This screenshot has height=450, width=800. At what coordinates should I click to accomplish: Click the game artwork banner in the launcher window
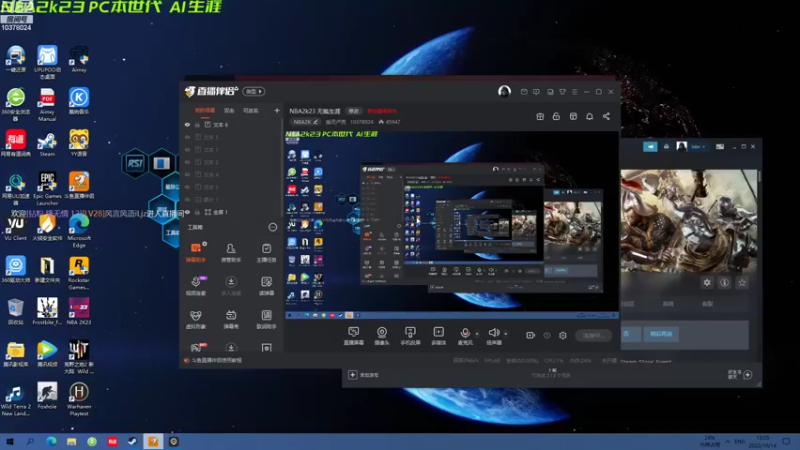(x=689, y=220)
